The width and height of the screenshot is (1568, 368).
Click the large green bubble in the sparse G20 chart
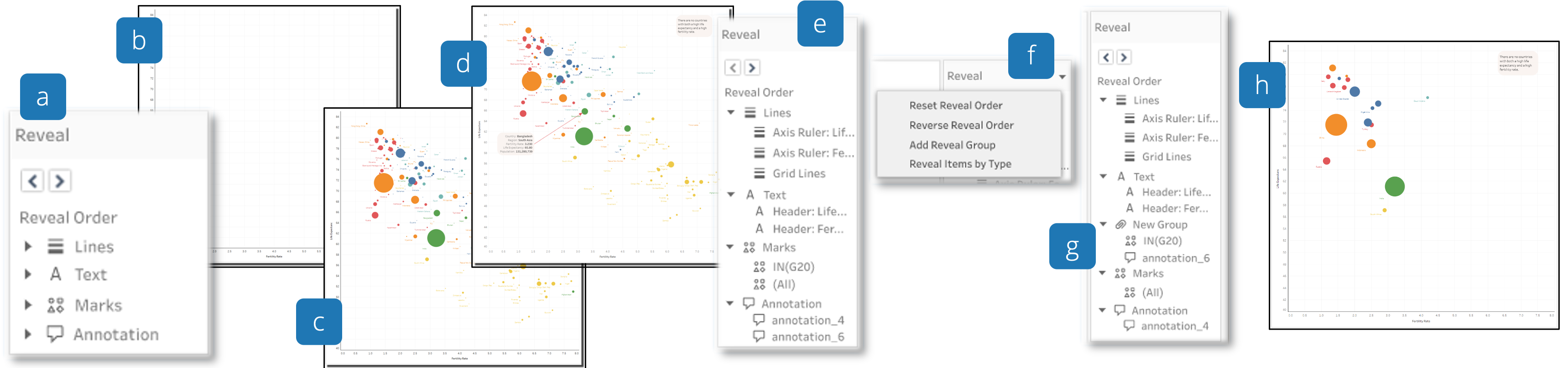coord(1395,186)
